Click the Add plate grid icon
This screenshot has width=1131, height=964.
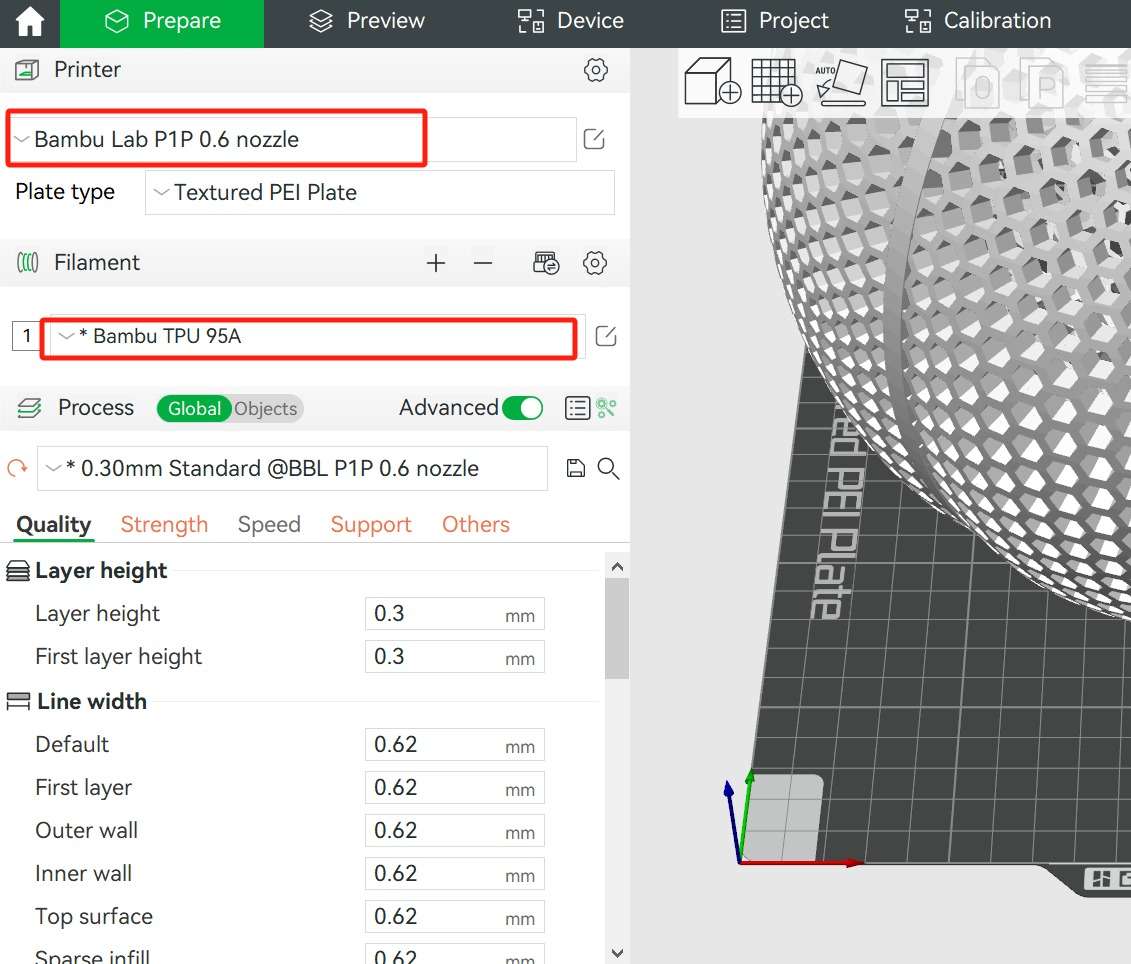tap(776, 82)
